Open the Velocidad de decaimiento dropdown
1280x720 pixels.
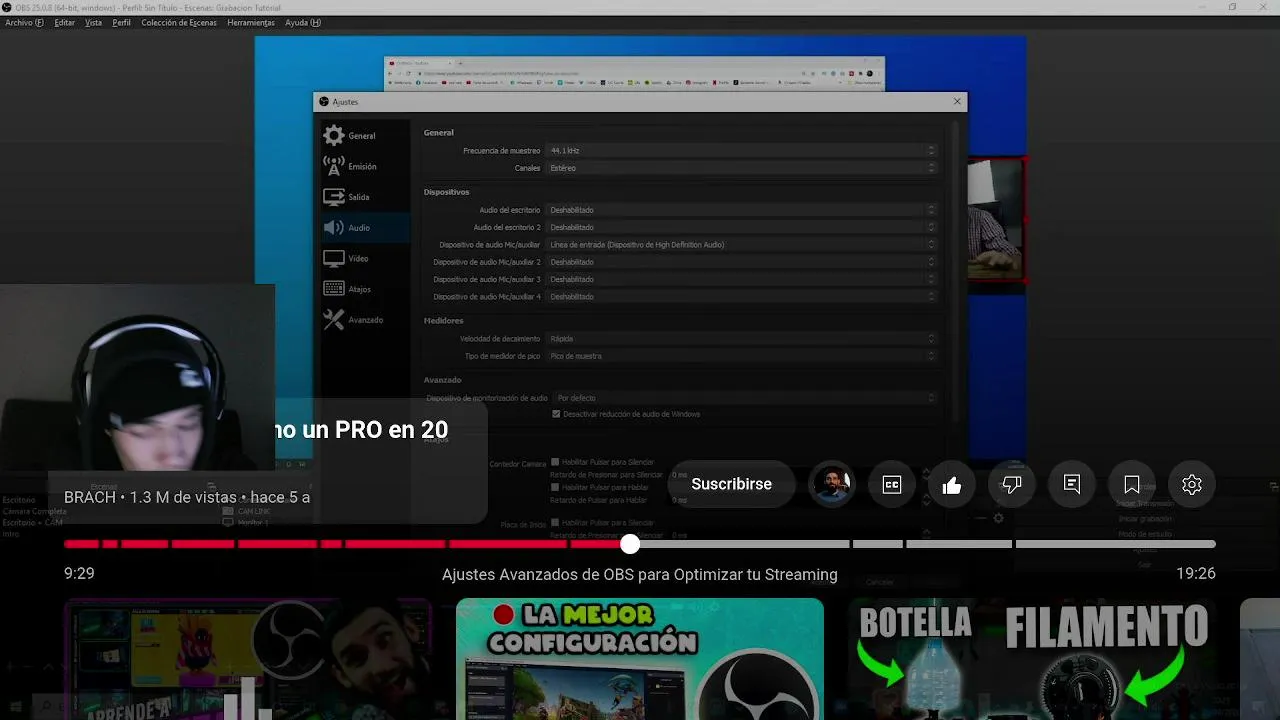pyautogui.click(x=741, y=339)
